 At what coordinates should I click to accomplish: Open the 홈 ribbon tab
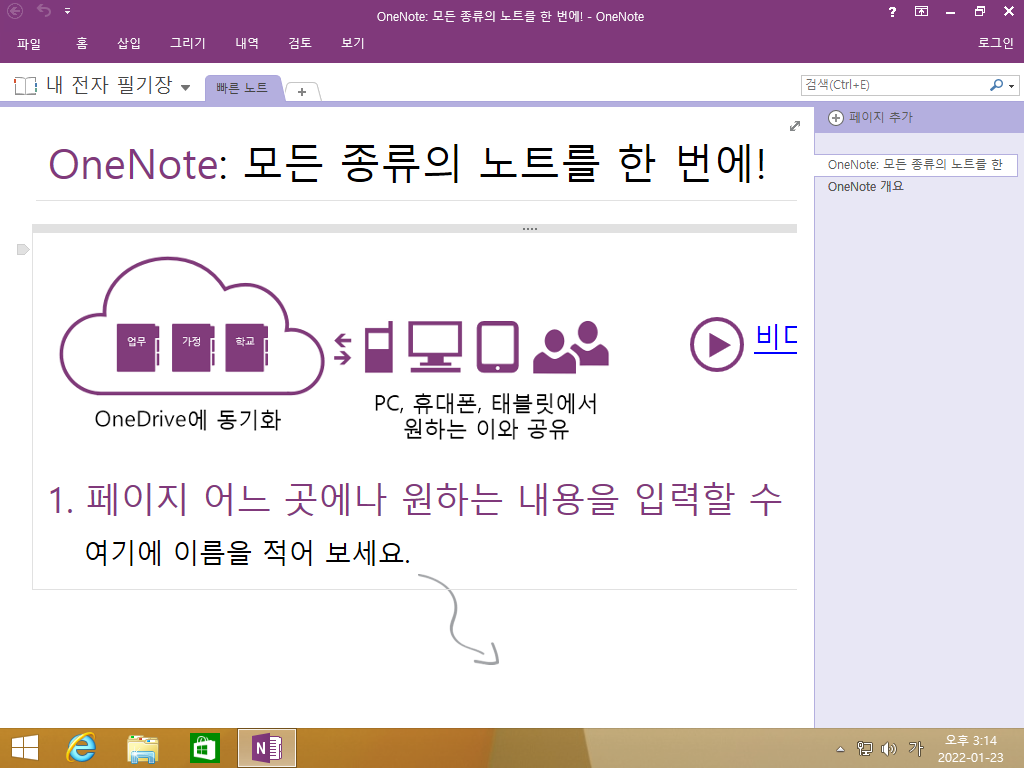(82, 43)
